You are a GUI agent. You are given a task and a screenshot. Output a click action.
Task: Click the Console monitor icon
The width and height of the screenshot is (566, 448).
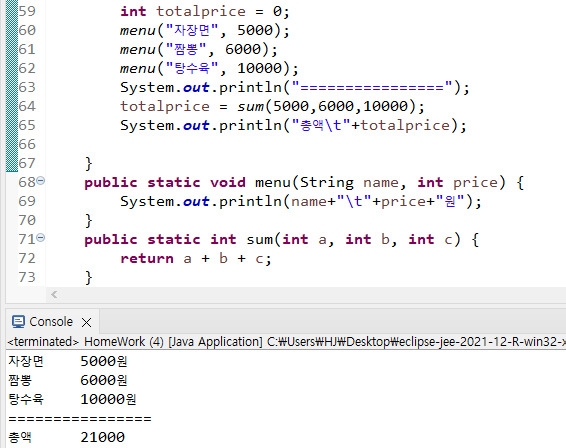coord(18,322)
